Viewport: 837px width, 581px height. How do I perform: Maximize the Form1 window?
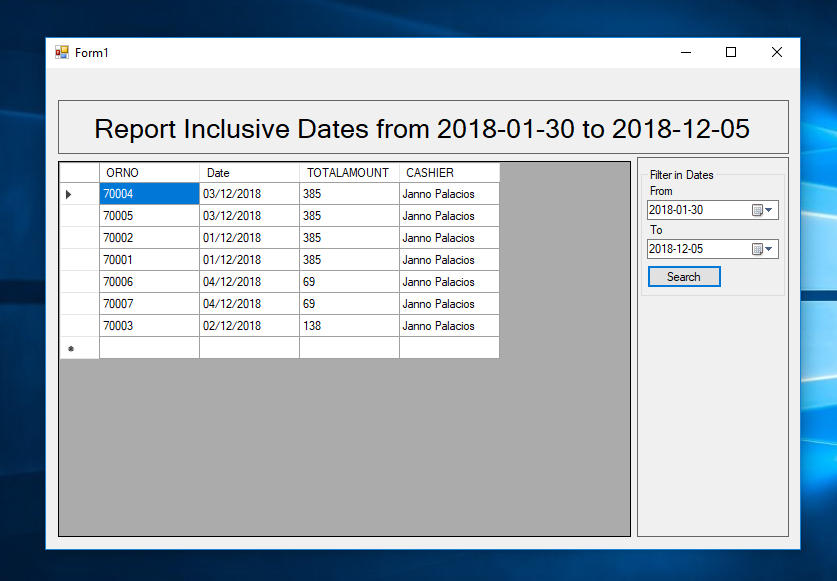pos(731,52)
